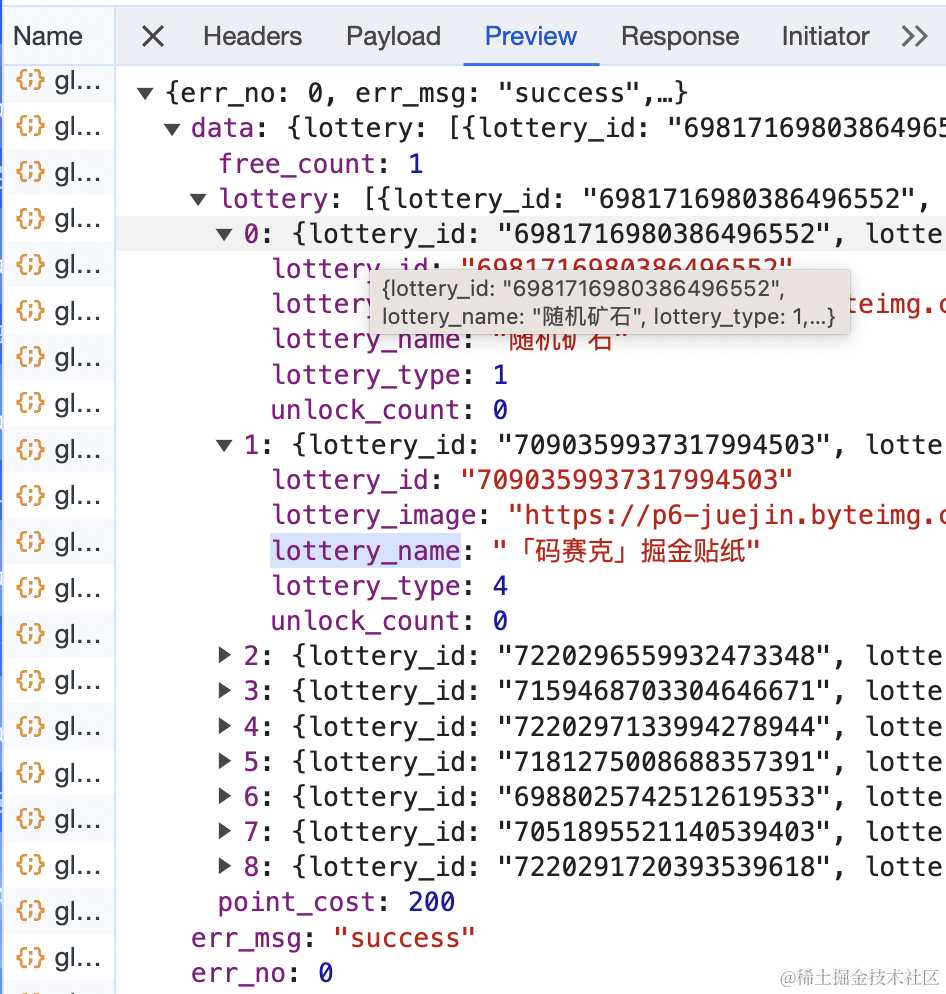The height and width of the screenshot is (994, 946).
Task: Expand lottery item 2
Action: 224,655
